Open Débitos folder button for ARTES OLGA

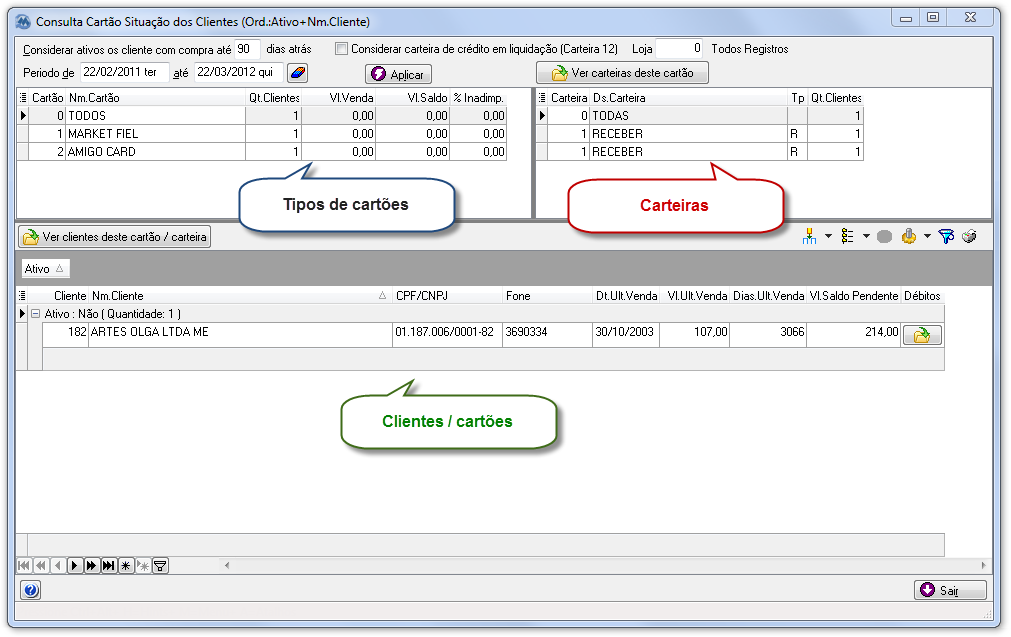[x=922, y=335]
